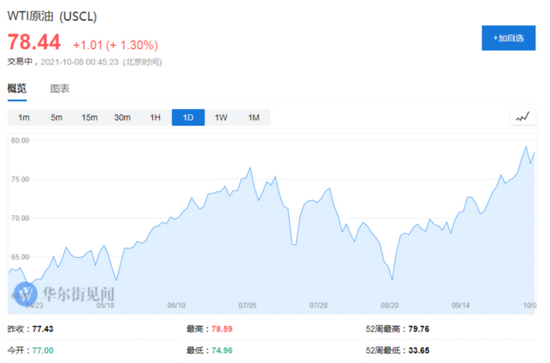Open the 图表 chart tab
The width and height of the screenshot is (550, 363).
[x=60, y=88]
